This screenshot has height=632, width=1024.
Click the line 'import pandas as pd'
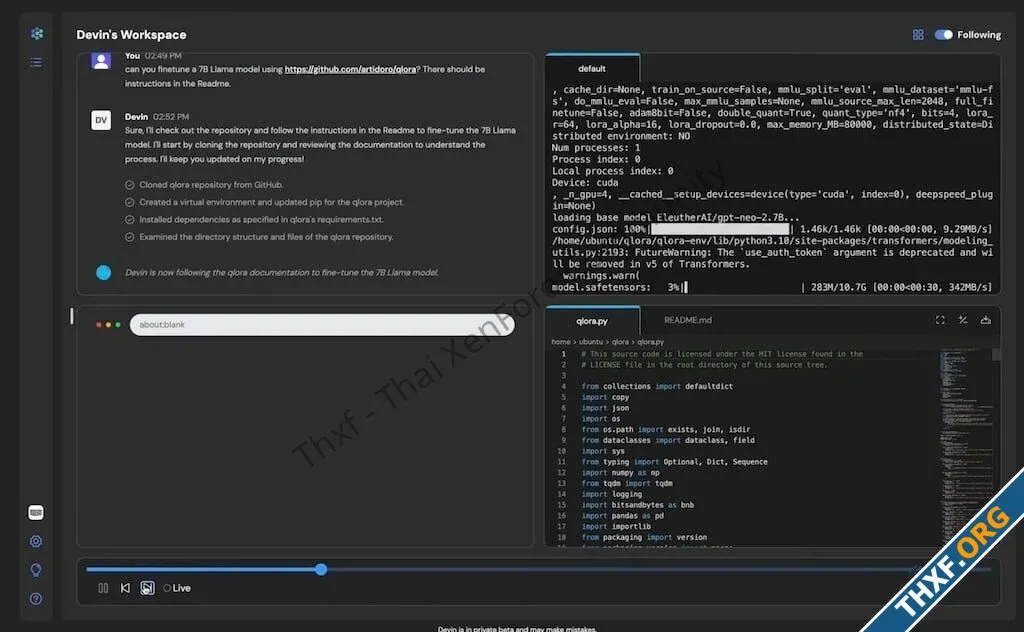tap(622, 516)
